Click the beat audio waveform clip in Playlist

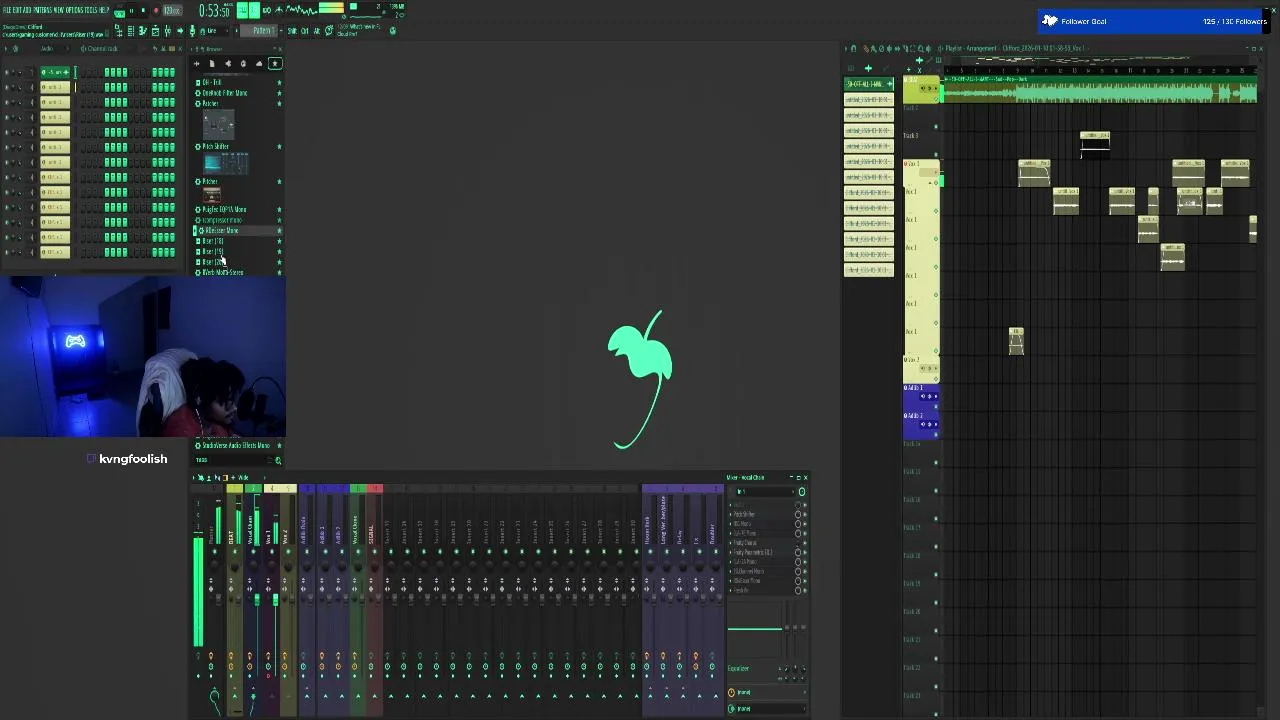(x=1100, y=92)
